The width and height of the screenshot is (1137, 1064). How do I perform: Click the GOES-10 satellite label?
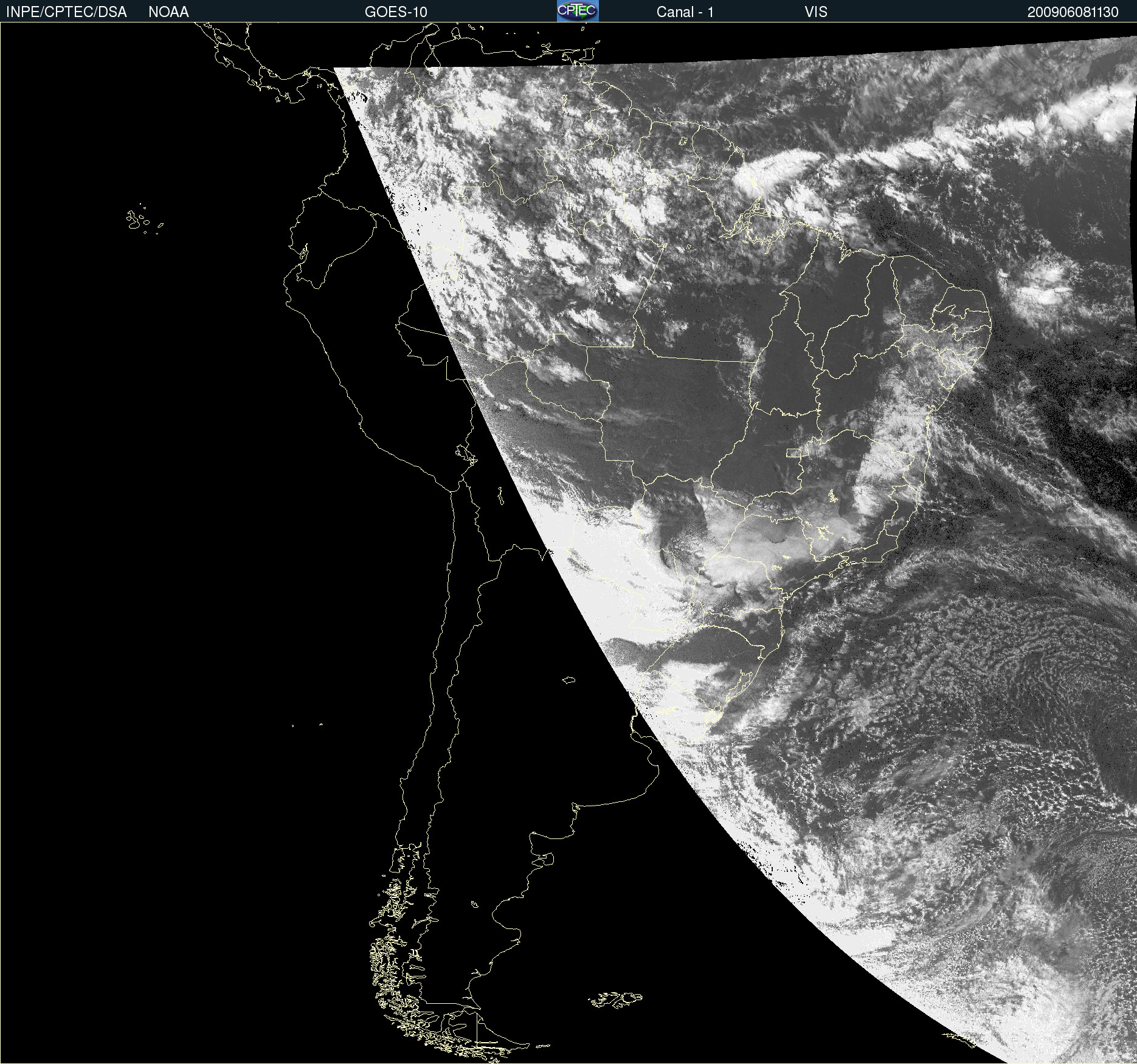pos(396,12)
